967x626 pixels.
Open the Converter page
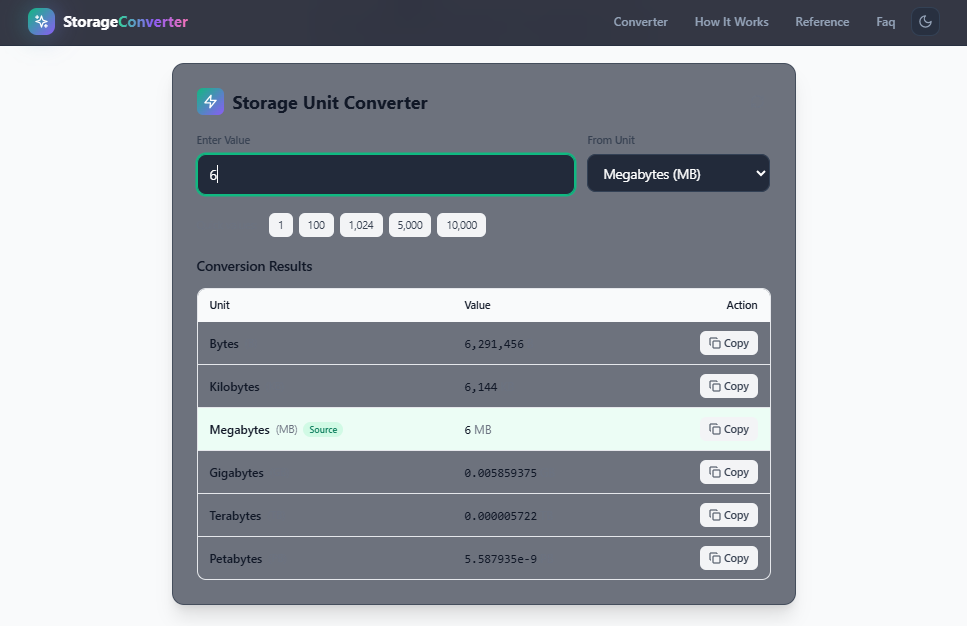click(x=640, y=21)
